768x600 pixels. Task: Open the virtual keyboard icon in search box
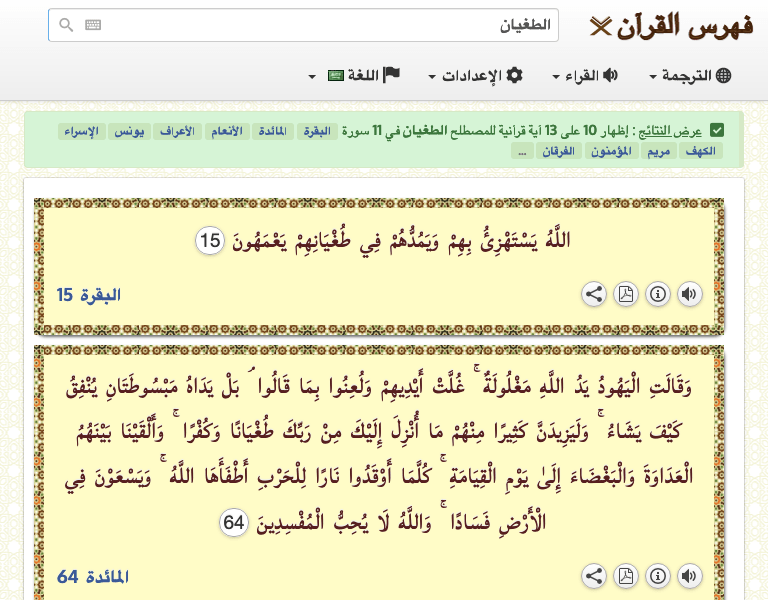pos(93,26)
